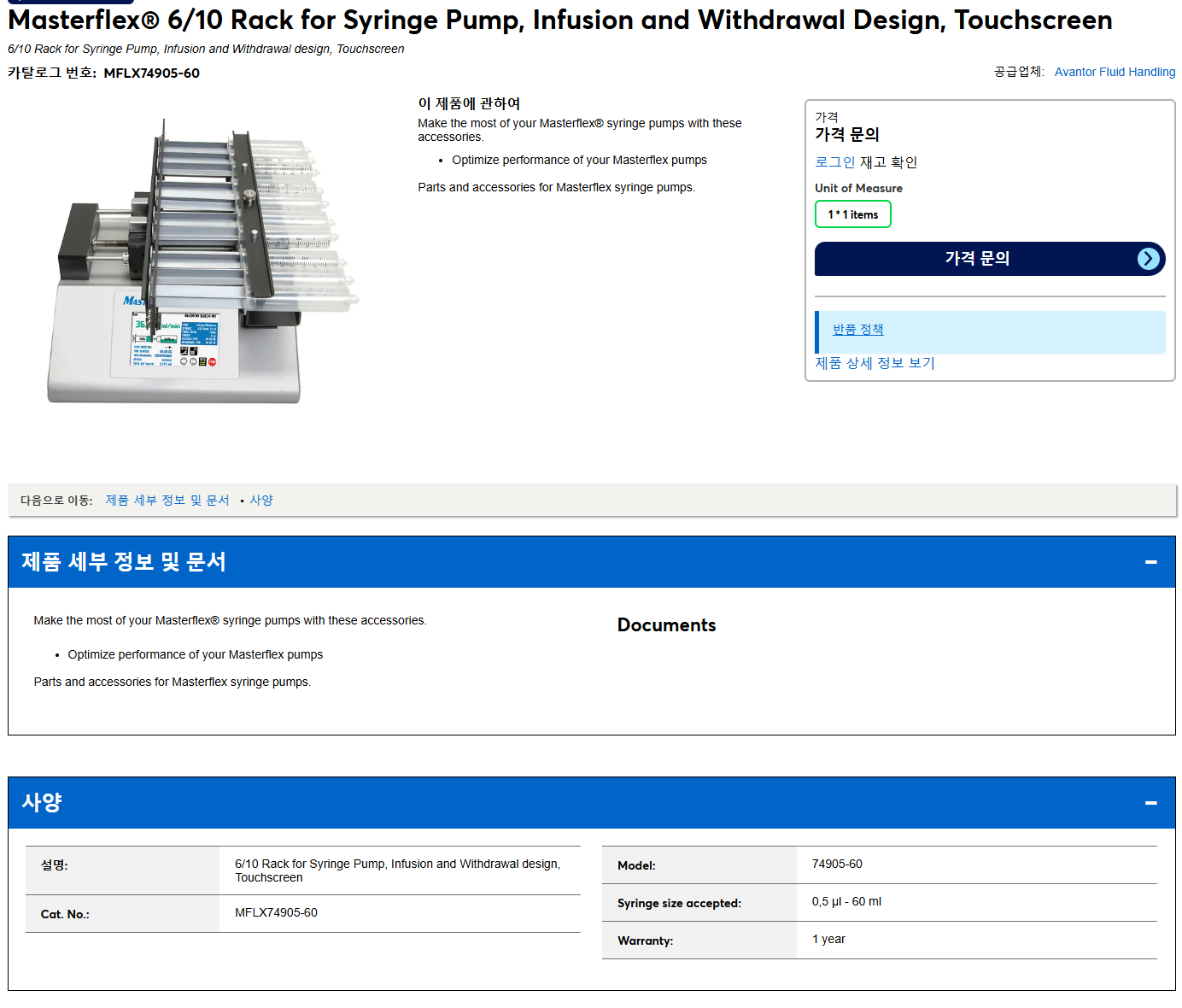Collapse the 사양 section with minus icon
The image size is (1182, 1008).
(x=1150, y=803)
